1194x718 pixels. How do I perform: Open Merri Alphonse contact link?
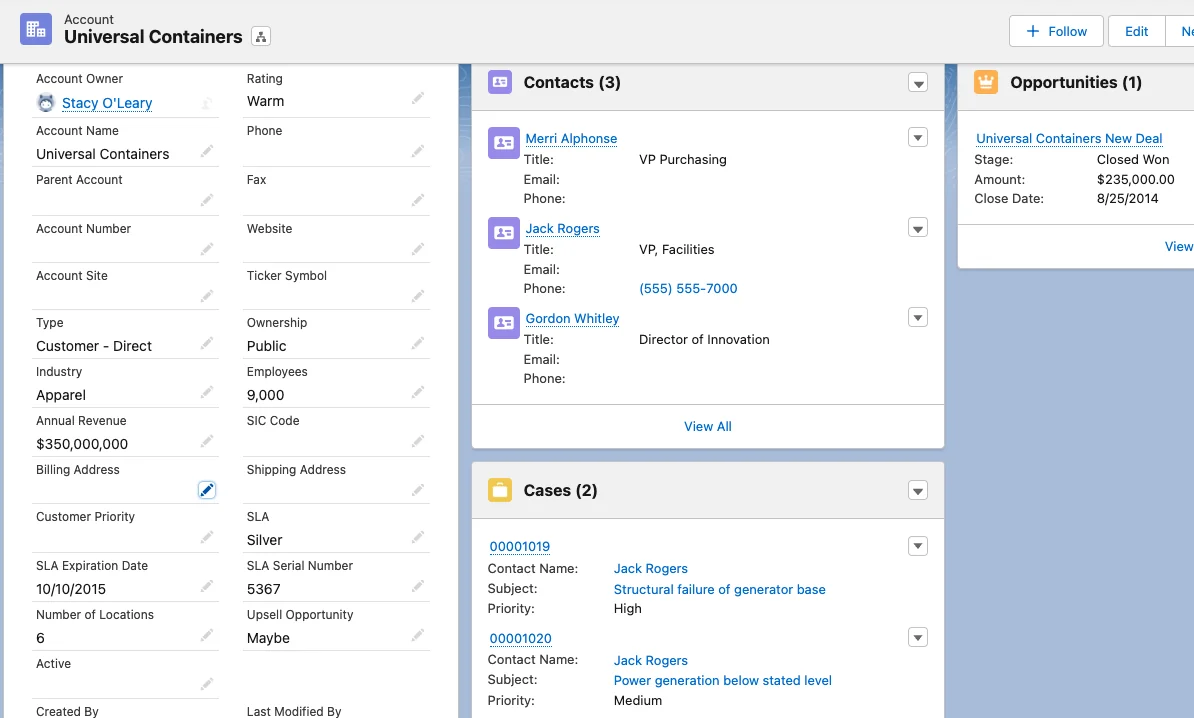coord(571,139)
